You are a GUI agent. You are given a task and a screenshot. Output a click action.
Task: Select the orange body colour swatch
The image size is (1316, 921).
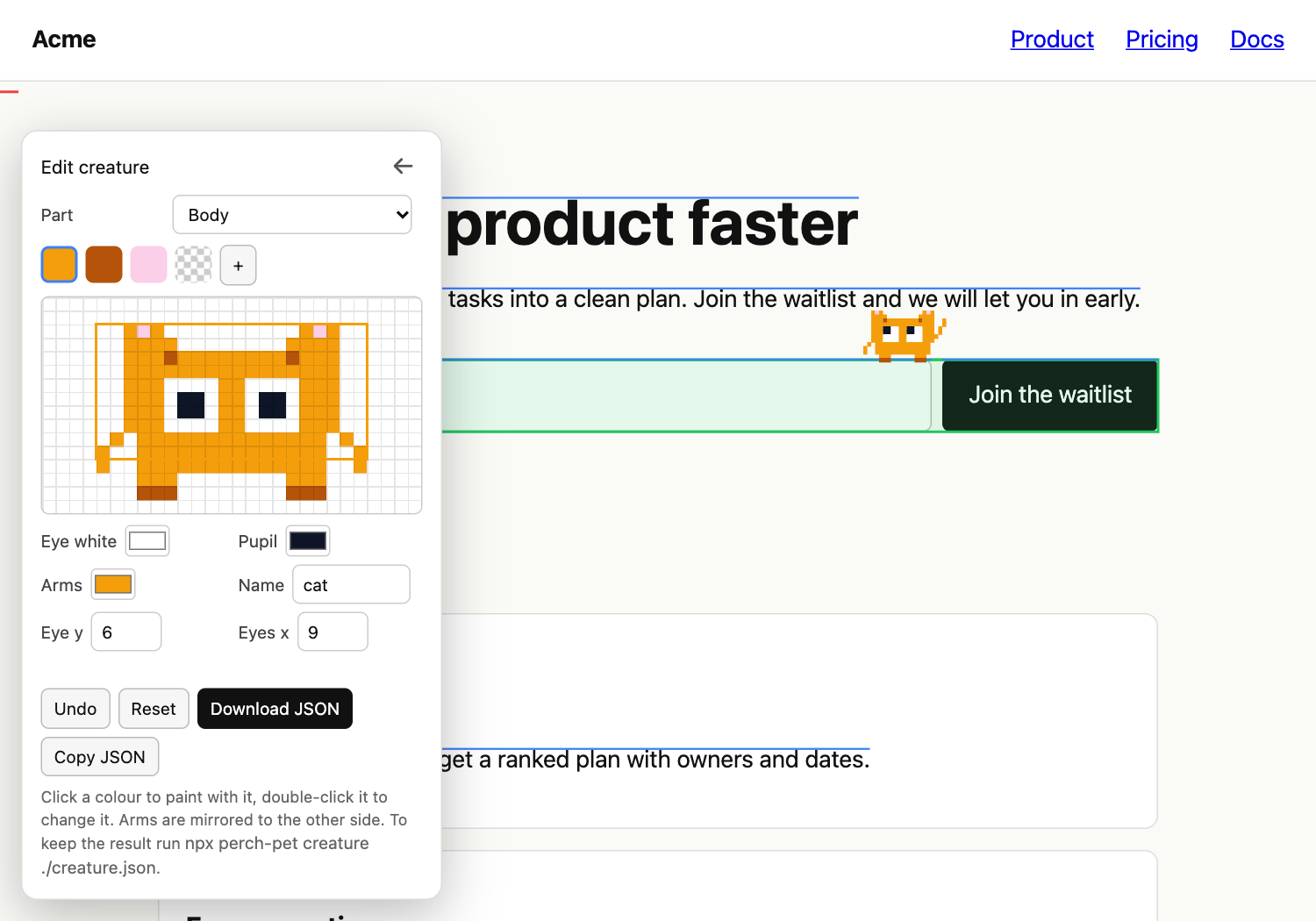point(60,265)
